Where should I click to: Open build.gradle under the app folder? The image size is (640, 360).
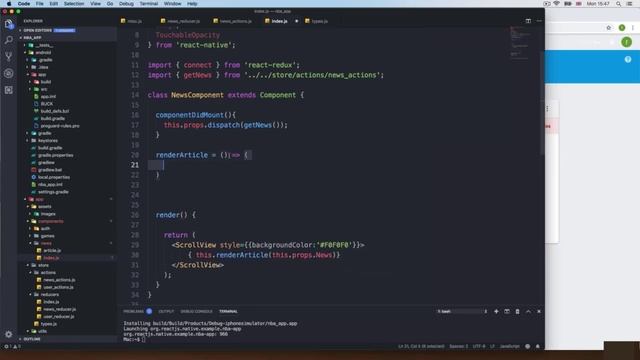coord(53,118)
